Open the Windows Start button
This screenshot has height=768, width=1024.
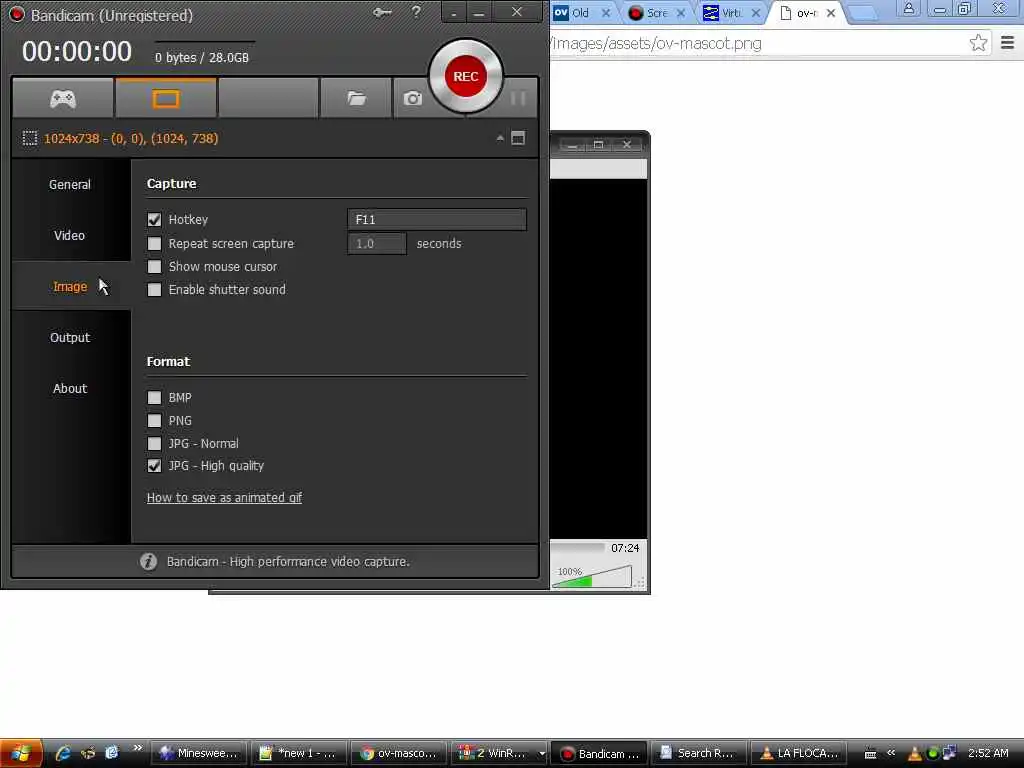tap(21, 753)
